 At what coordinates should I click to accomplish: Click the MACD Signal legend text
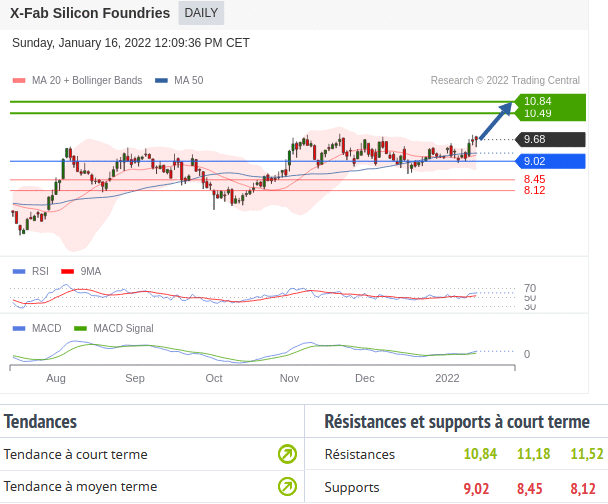[123, 328]
